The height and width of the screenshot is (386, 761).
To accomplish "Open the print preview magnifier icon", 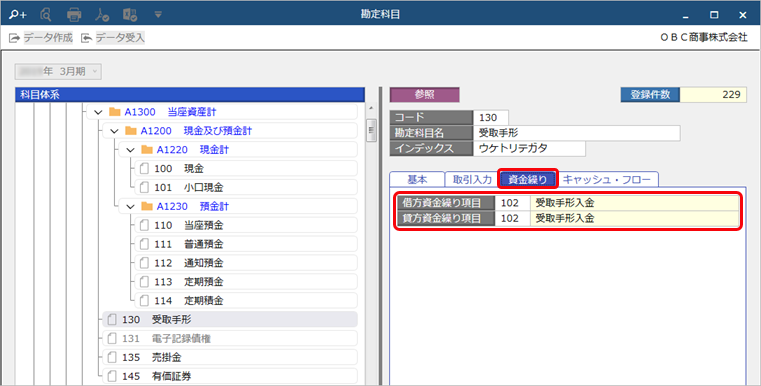I will 46,15.
